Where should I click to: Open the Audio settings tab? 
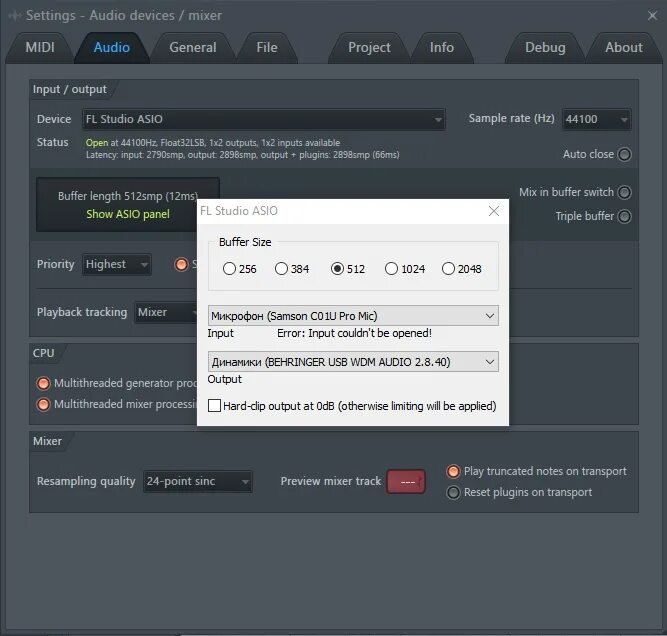(111, 48)
